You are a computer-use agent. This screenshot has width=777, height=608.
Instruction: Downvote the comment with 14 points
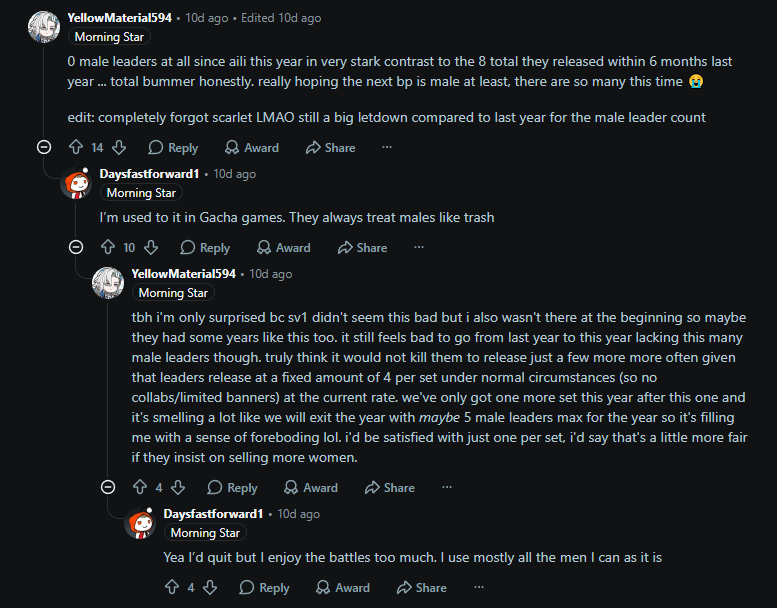(x=119, y=147)
